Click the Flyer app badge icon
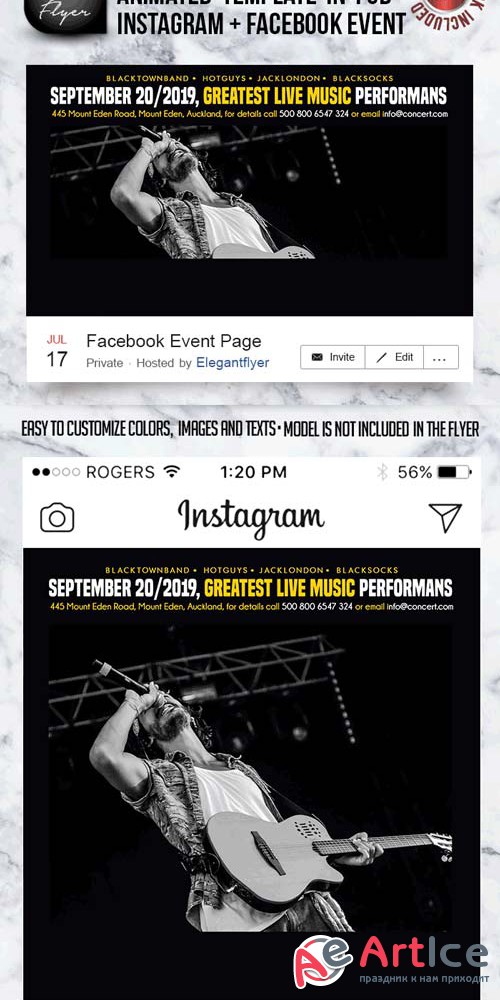Screen dimensions: 500x1000 [65, 15]
